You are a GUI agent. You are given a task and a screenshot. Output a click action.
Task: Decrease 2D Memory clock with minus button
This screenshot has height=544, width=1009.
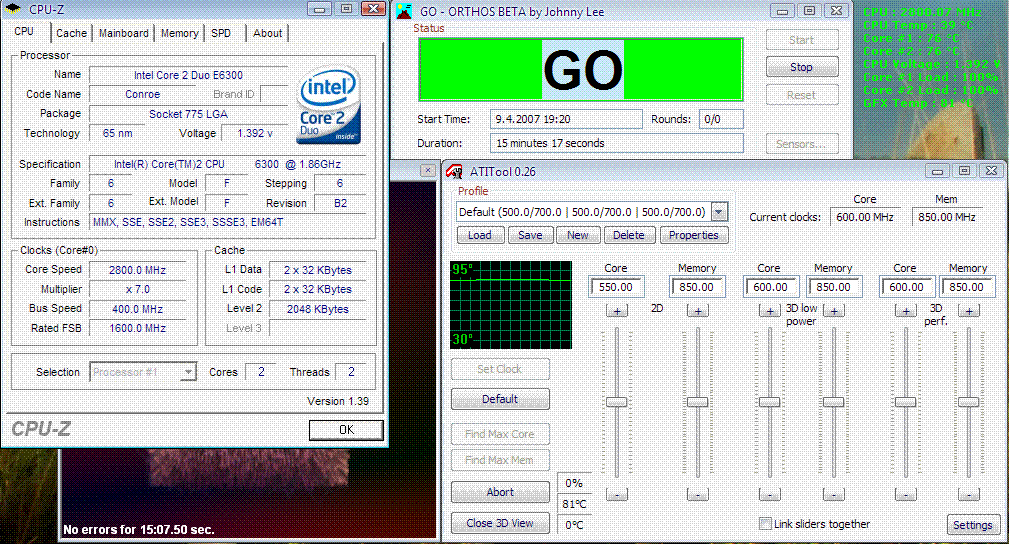click(x=698, y=494)
